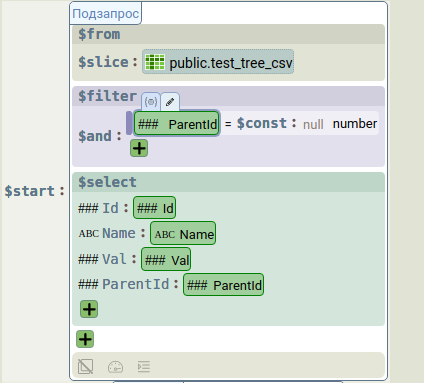Viewport: 424px width, 383px height.
Task: Select the green Name field chip
Action: pos(183,234)
